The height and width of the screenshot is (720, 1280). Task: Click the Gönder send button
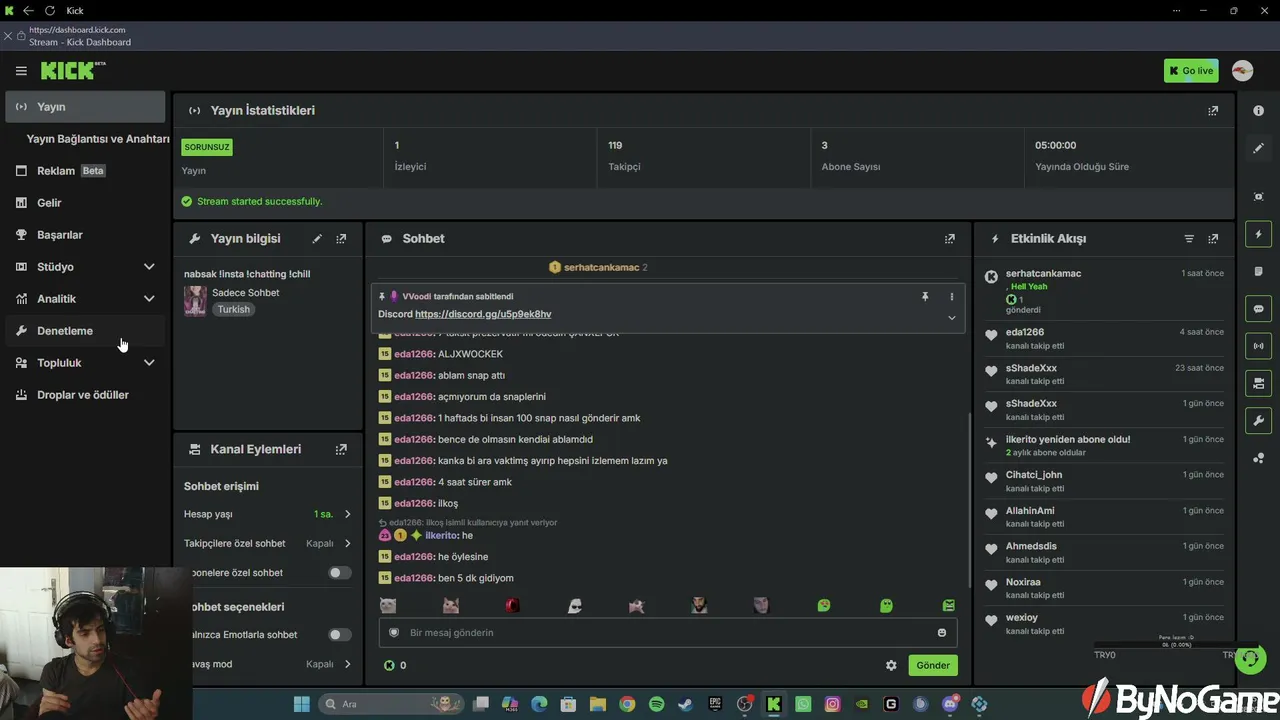[933, 665]
